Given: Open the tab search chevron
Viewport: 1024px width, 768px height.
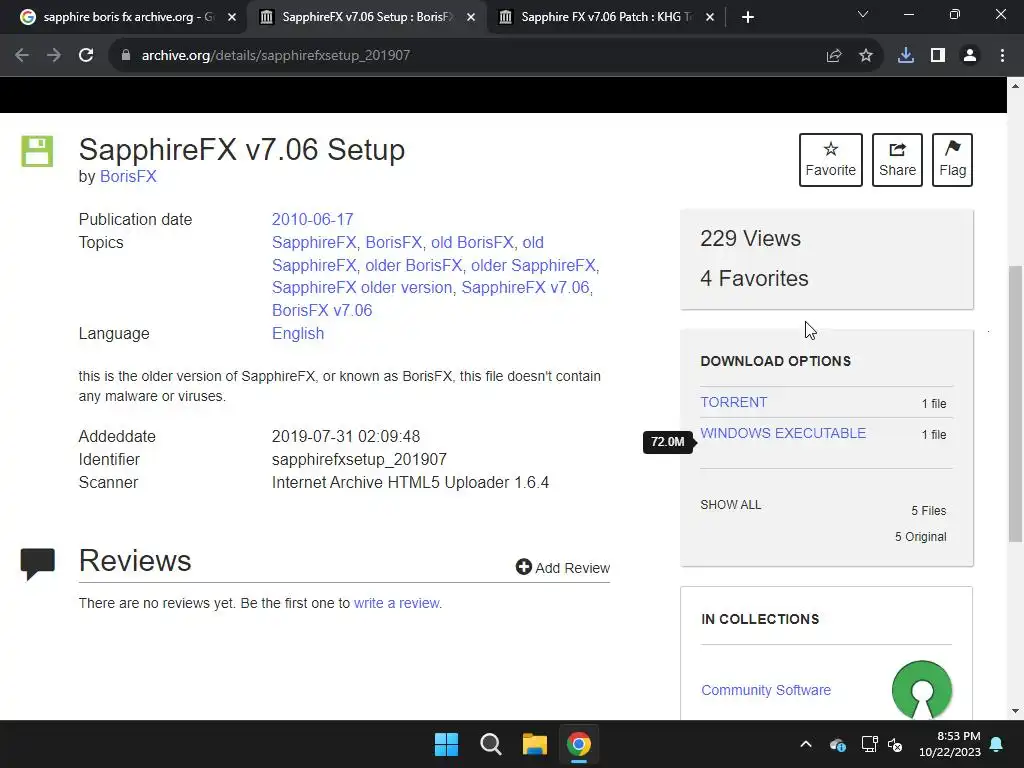Looking at the screenshot, I should pos(863,14).
